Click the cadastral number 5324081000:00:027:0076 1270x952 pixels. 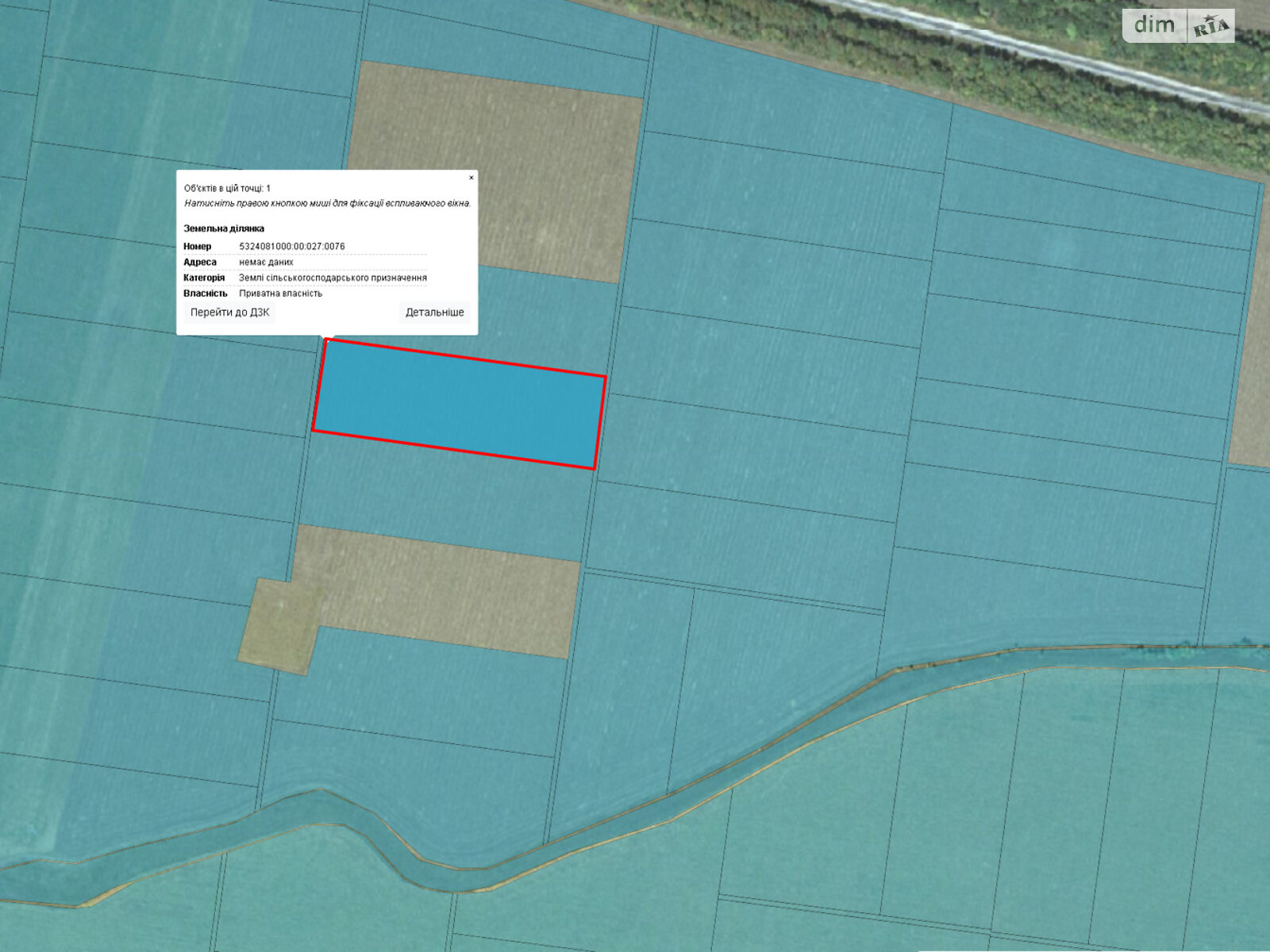(291, 247)
